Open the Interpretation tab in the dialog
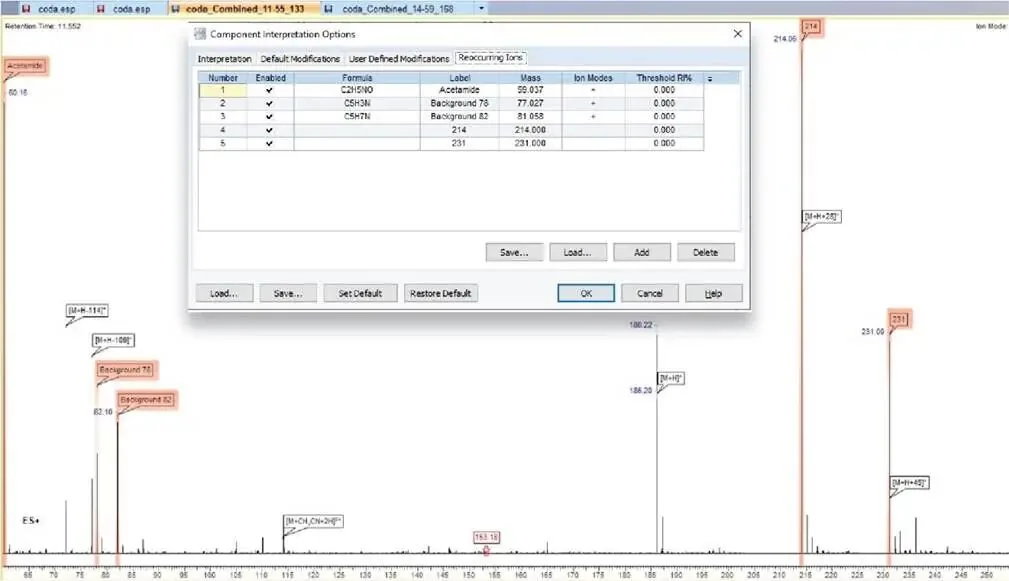1009x581 pixels. [224, 59]
